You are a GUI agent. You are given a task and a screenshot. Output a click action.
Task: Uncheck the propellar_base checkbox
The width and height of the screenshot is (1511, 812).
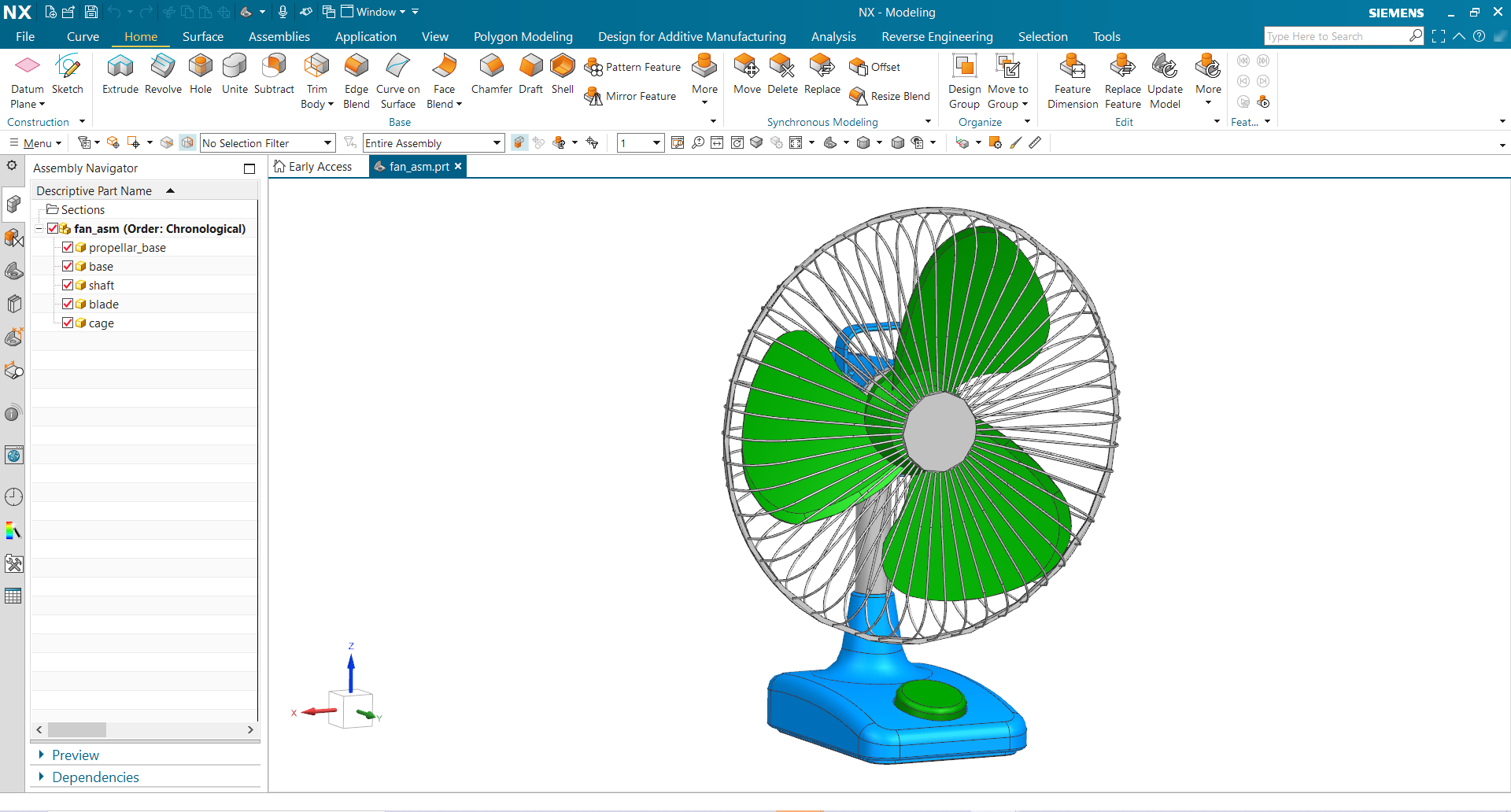coord(68,247)
